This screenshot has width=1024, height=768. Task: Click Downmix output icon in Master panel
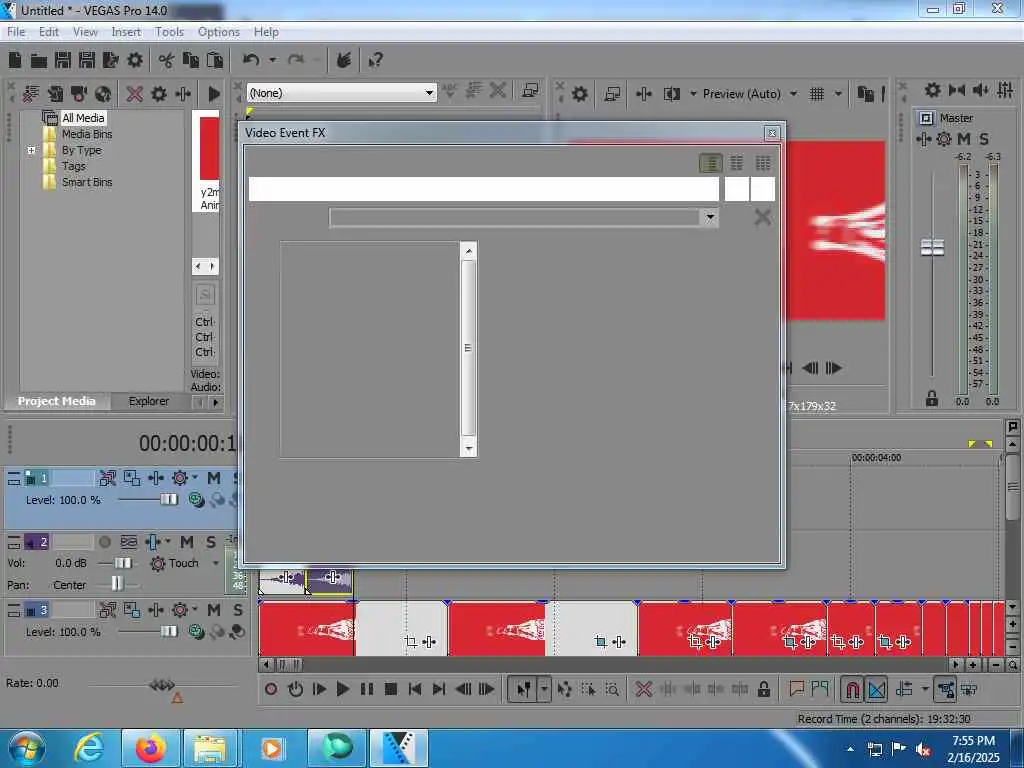(956, 90)
